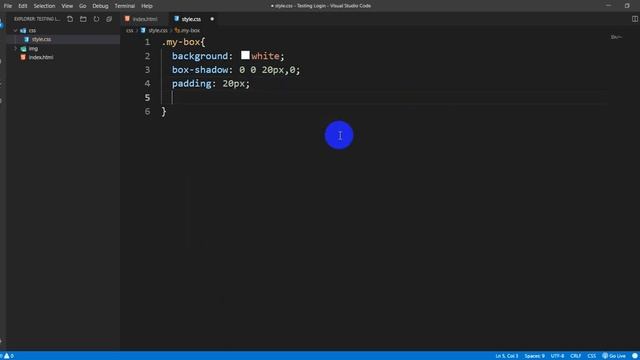Click the feedback smiley in status bar
The height and width of the screenshot is (360, 640).
tap(635, 356)
